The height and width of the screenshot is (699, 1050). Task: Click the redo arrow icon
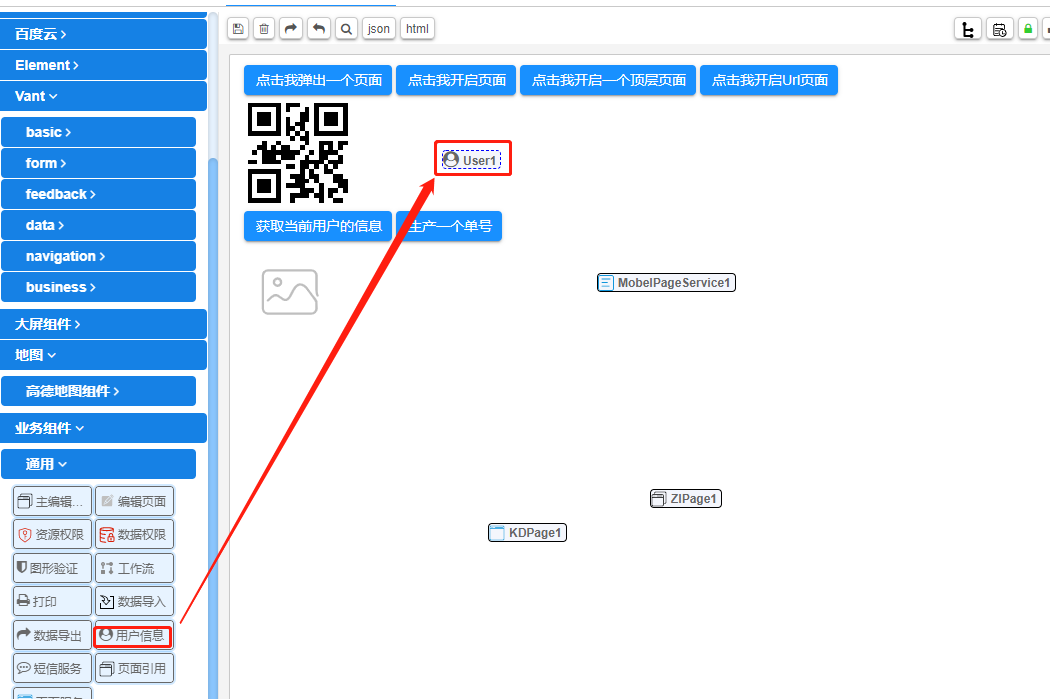click(291, 29)
